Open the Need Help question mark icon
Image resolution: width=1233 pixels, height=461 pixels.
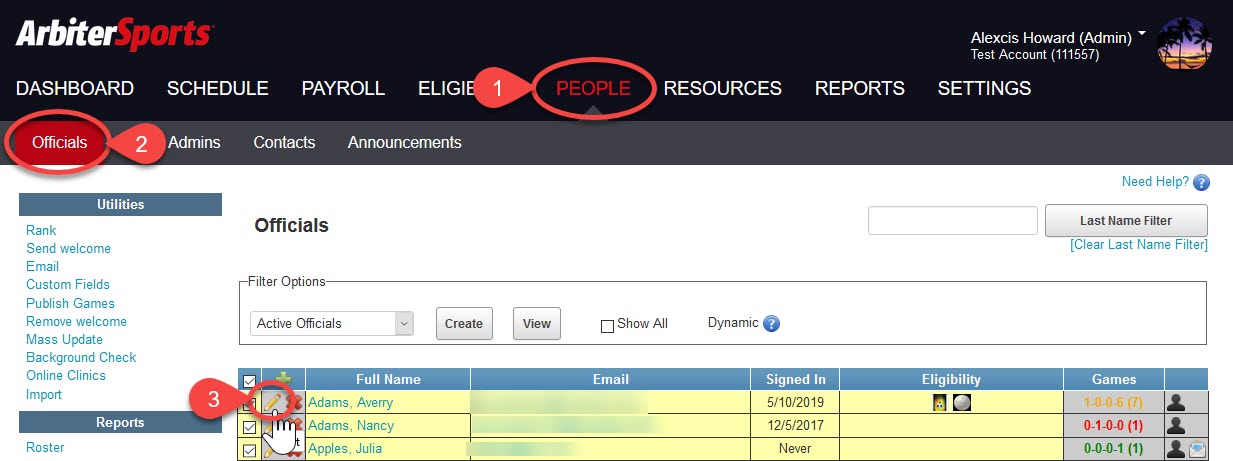(x=1201, y=182)
